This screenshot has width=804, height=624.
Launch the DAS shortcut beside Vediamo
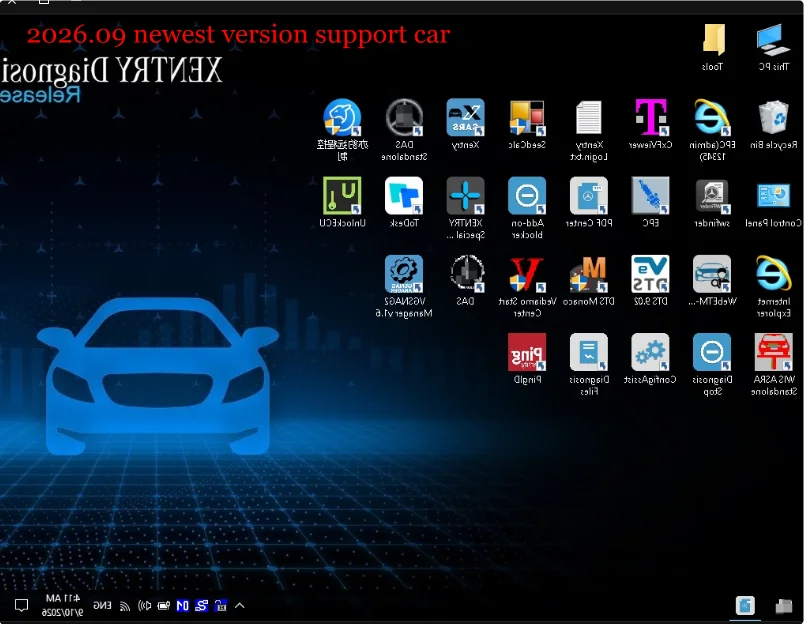click(x=466, y=281)
